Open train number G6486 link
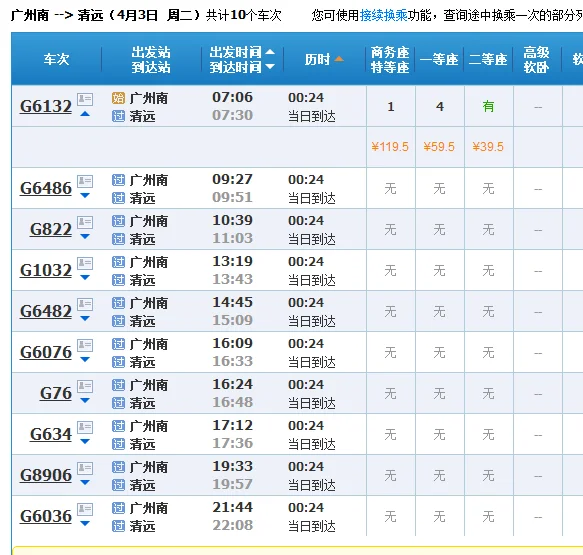Image resolution: width=583 pixels, height=555 pixels. 46,188
